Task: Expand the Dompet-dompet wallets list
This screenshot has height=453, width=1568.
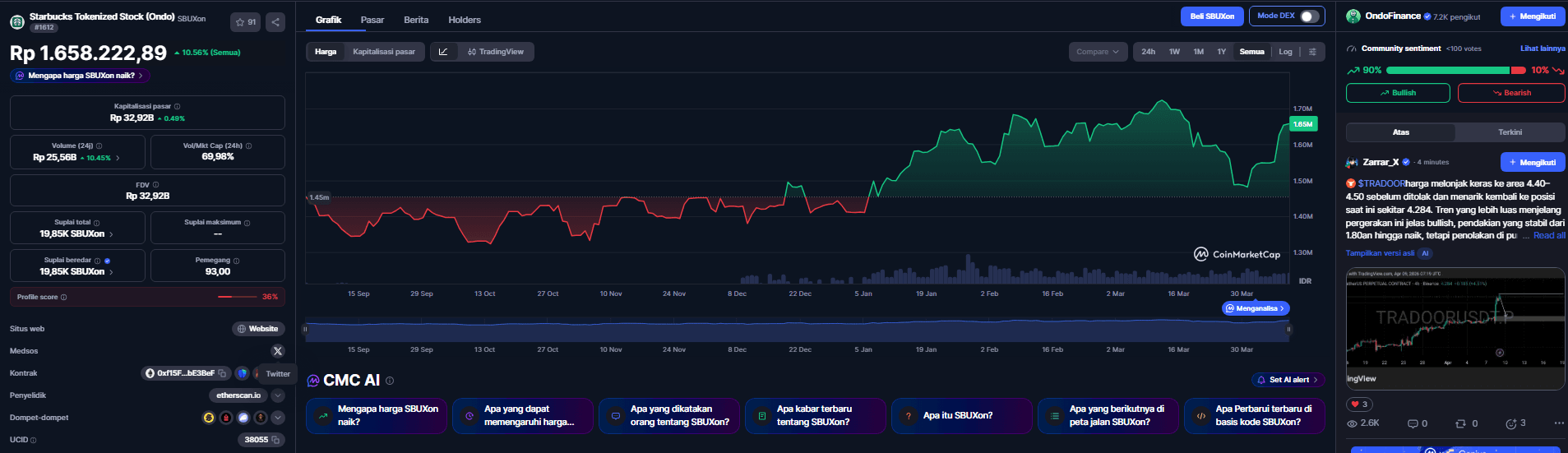Action: point(278,418)
